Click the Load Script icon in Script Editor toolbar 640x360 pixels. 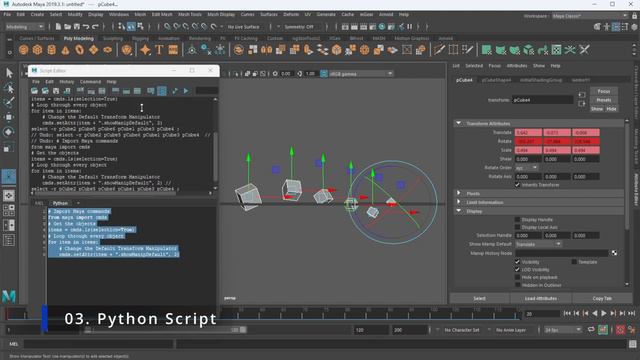35,91
